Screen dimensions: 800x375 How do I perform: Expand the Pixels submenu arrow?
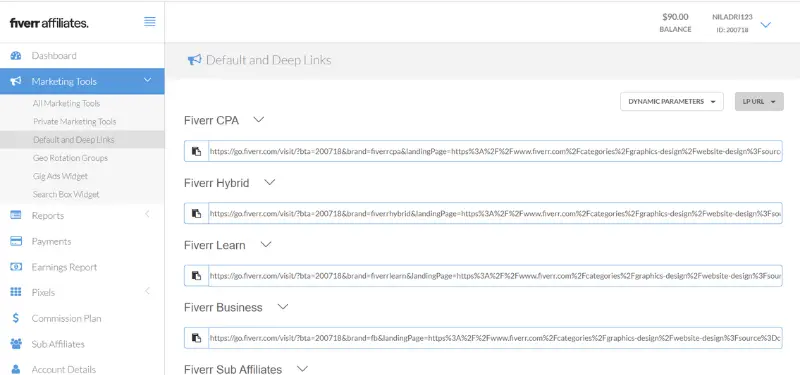click(x=147, y=291)
